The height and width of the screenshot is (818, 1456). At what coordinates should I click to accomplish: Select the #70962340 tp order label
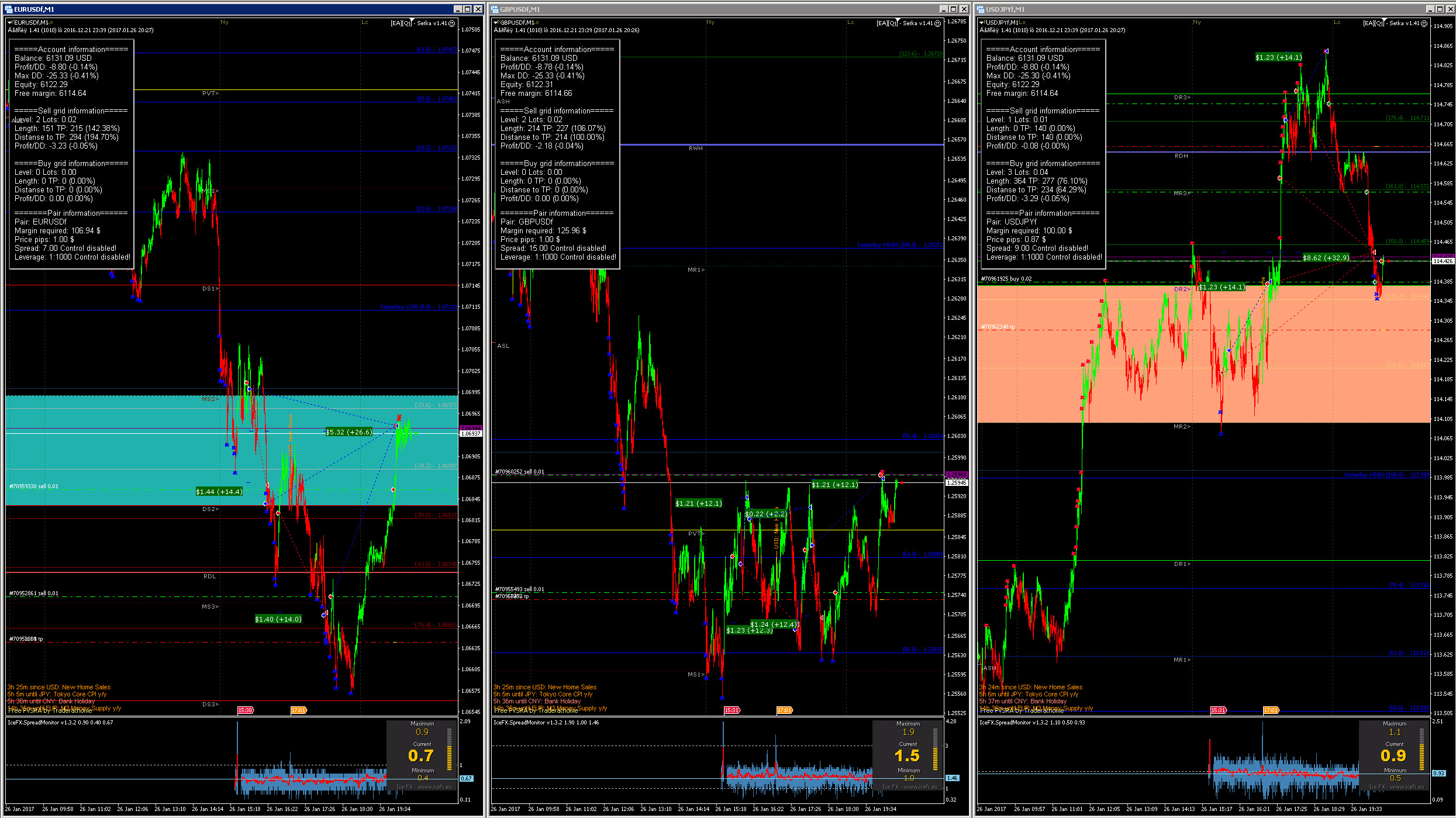pos(998,327)
